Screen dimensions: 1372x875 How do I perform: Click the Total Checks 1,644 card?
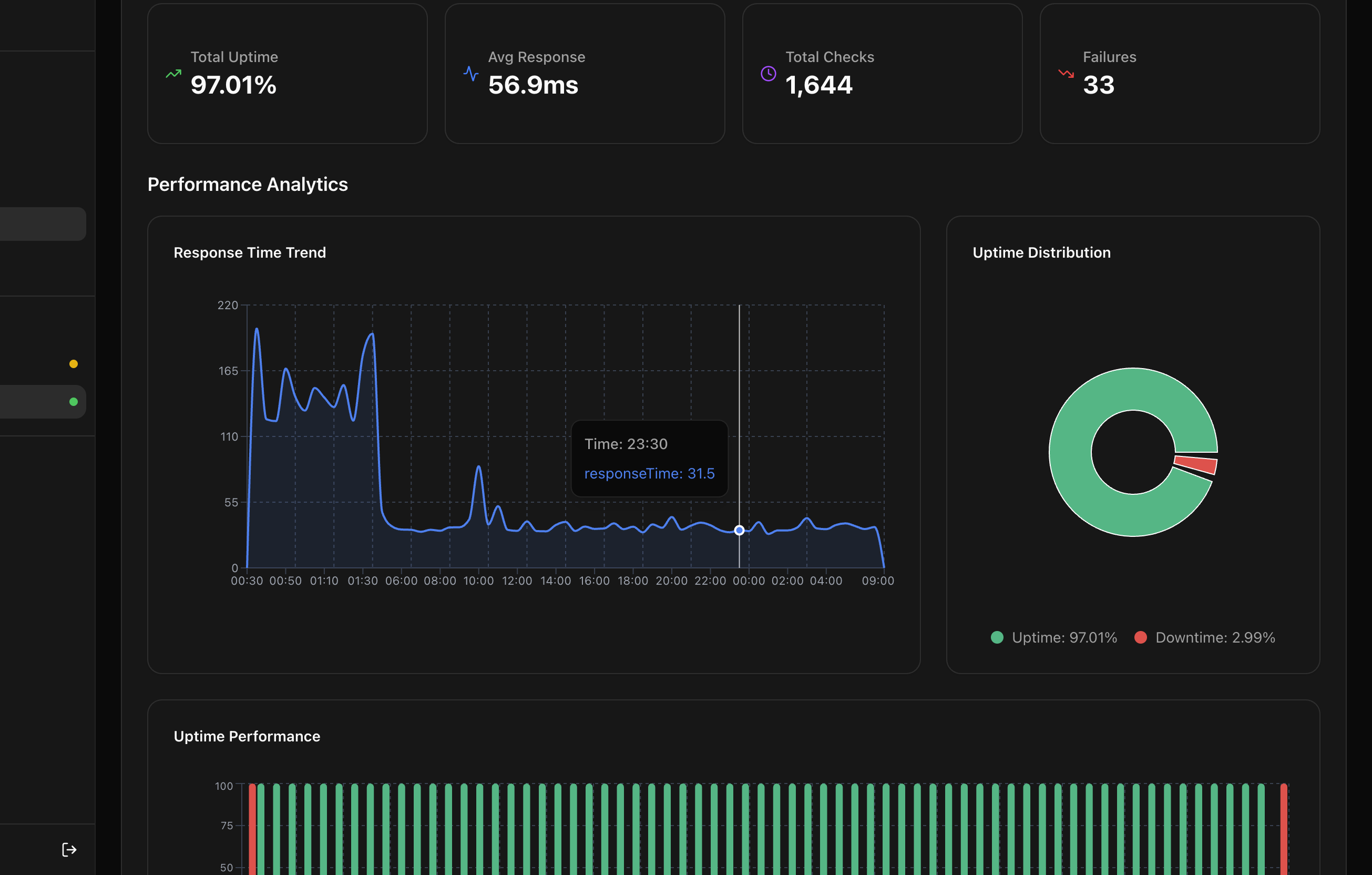882,74
